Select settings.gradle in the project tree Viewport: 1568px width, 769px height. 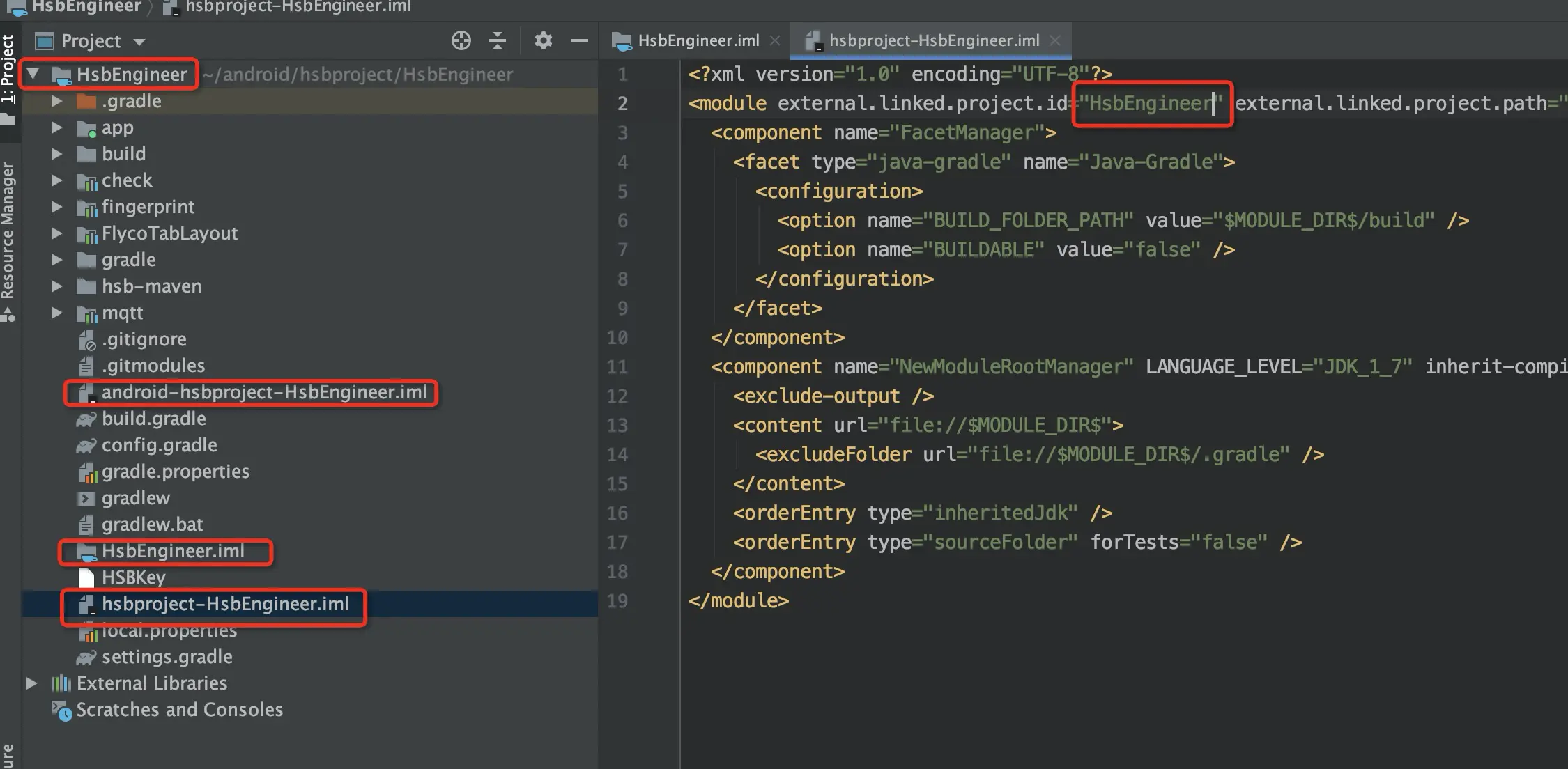pyautogui.click(x=167, y=657)
